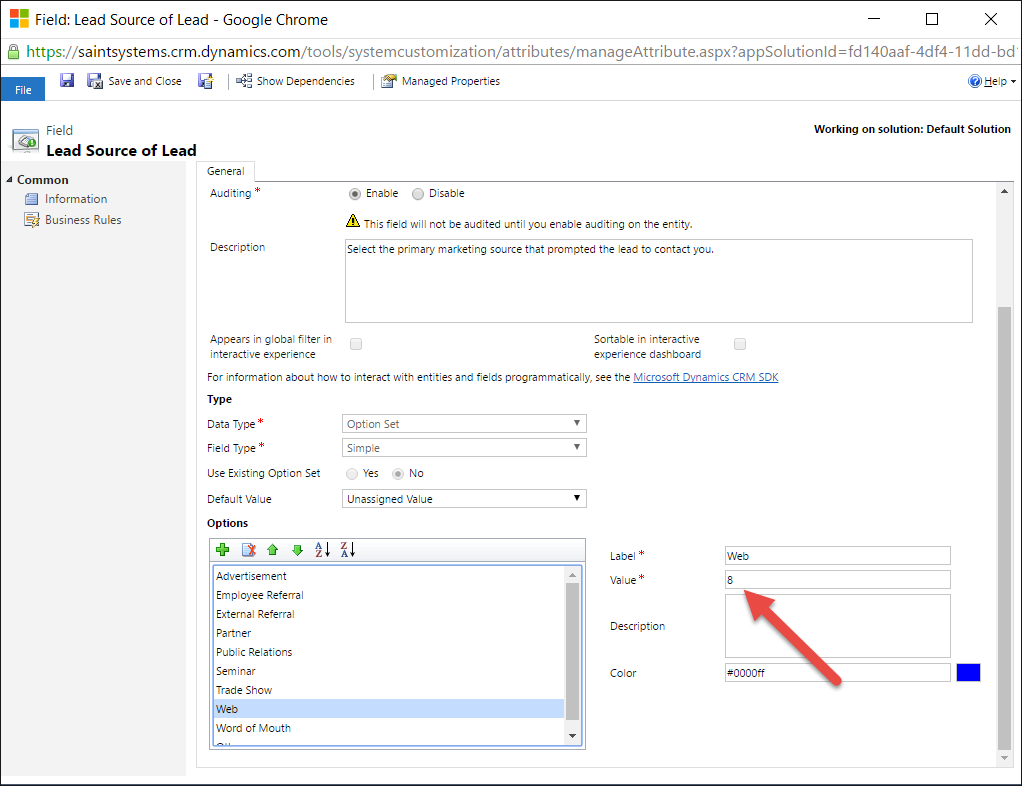Add a new option with green plus icon
1022x786 pixels.
coord(223,550)
